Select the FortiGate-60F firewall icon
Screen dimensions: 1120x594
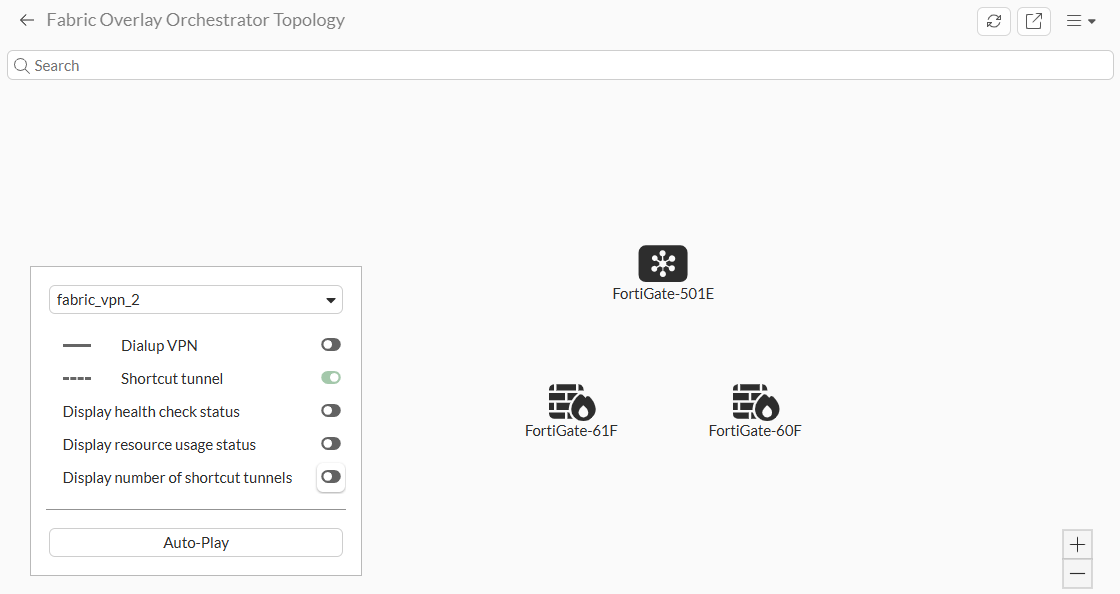click(755, 402)
